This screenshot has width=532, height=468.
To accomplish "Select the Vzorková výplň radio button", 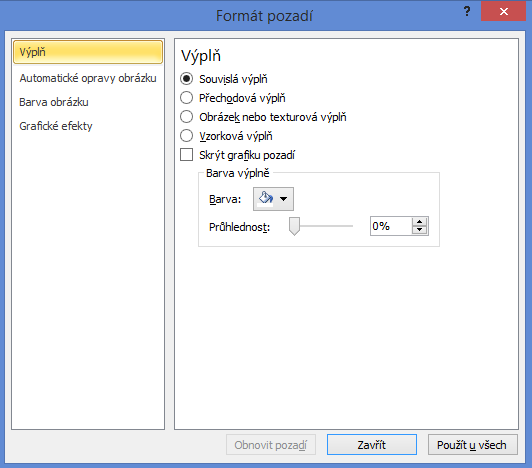I will point(187,136).
